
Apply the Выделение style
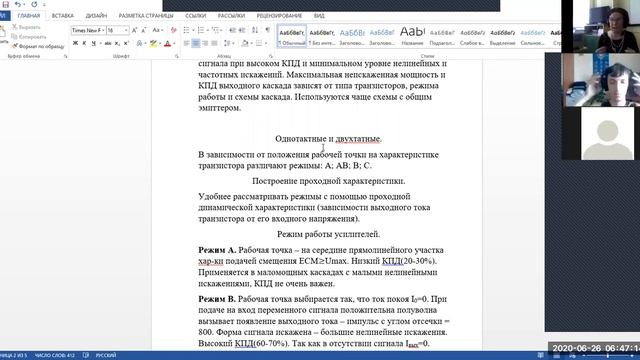(502, 36)
